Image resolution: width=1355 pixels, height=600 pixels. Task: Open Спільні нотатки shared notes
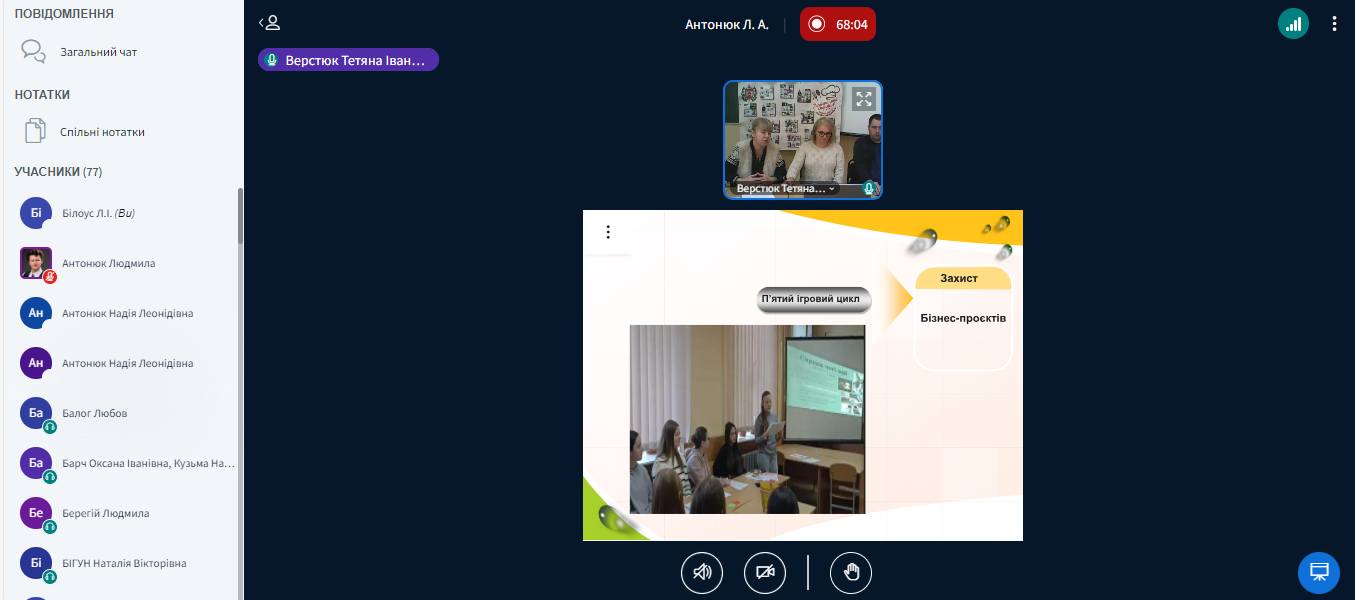101,132
